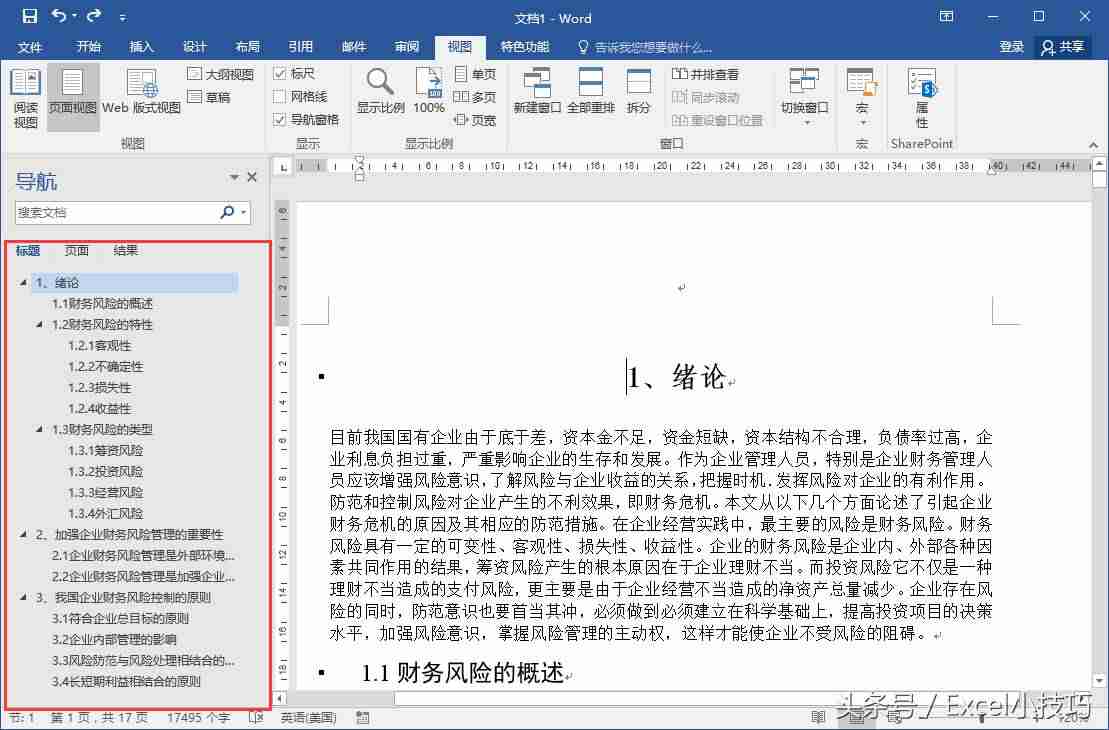Open the quick access toolbar customization arrow
This screenshot has height=730, width=1109.
tap(123, 17)
